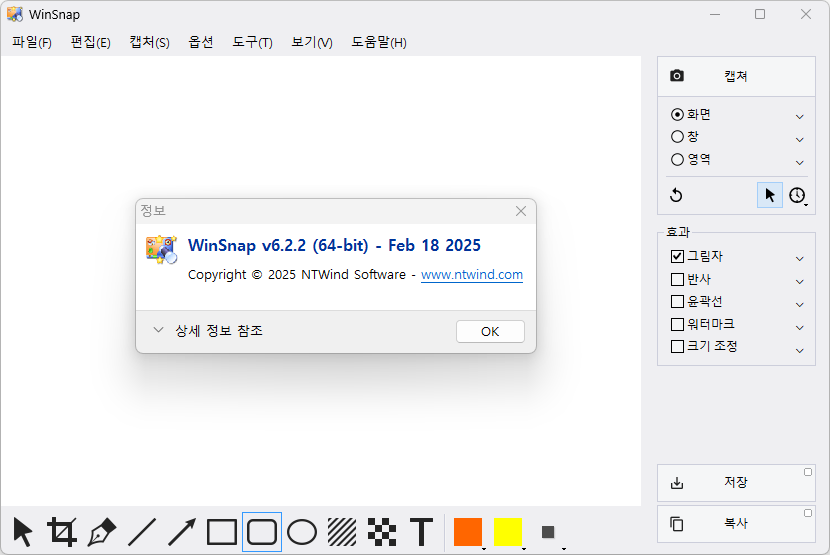
Task: Open the orange outline color swatch
Action: [468, 532]
